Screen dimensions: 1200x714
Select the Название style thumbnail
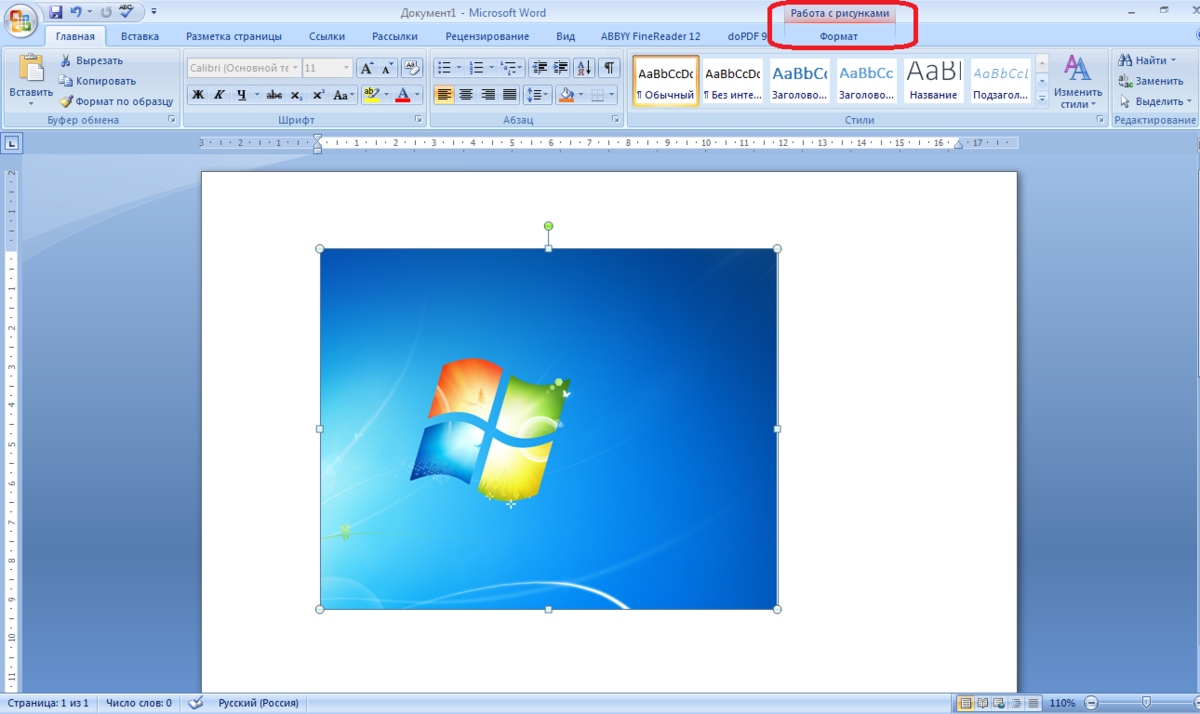pos(934,81)
